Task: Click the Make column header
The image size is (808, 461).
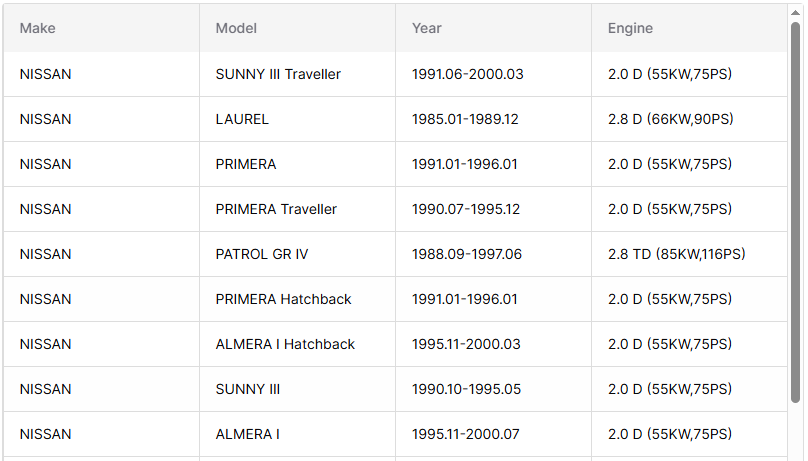Action: pyautogui.click(x=38, y=28)
